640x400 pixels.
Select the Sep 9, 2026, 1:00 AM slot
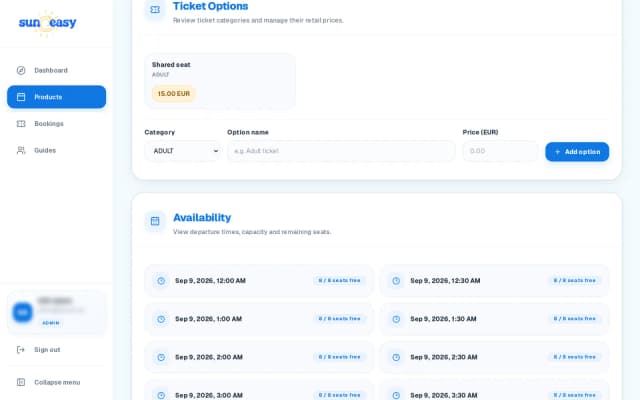[259, 319]
